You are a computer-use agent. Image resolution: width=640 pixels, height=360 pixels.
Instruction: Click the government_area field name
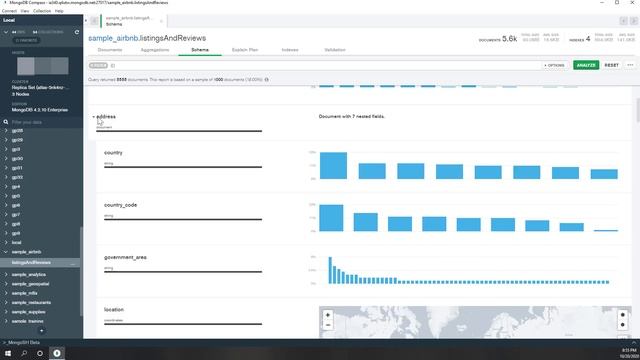click(125, 258)
